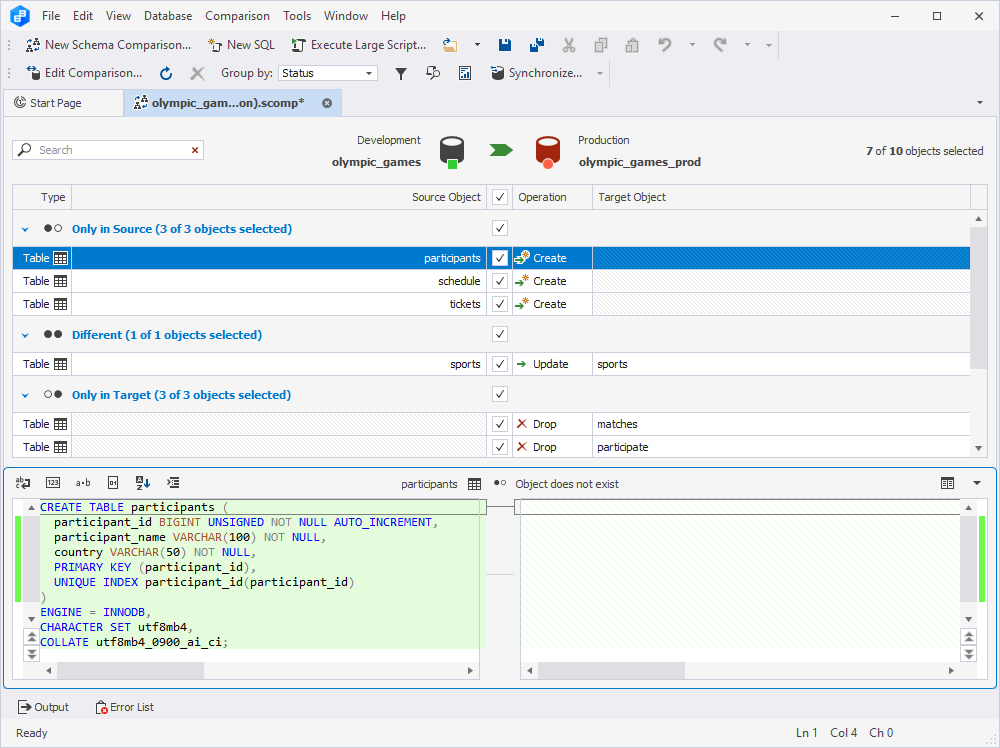The image size is (1000, 748).
Task: Click the side-by-side layout icon
Action: pyautogui.click(x=948, y=483)
